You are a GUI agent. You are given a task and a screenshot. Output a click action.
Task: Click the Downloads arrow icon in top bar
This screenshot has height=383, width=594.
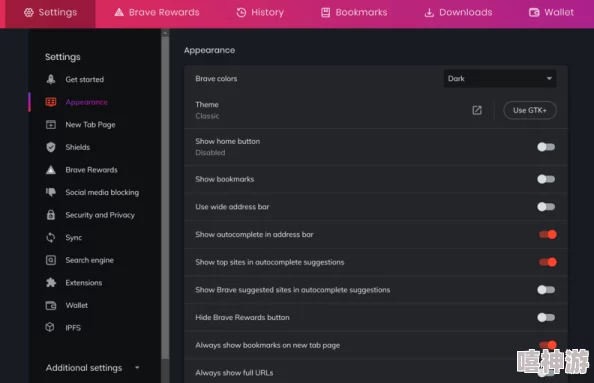(x=429, y=13)
